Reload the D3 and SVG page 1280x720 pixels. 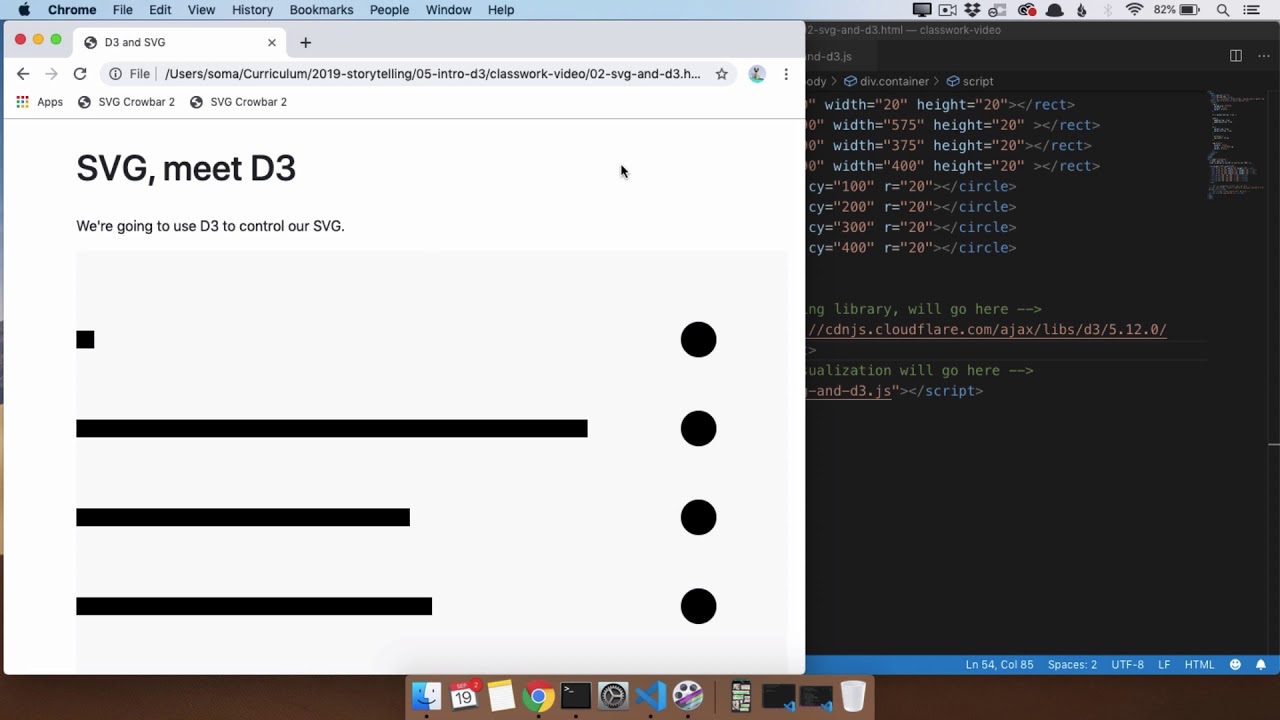click(x=80, y=74)
